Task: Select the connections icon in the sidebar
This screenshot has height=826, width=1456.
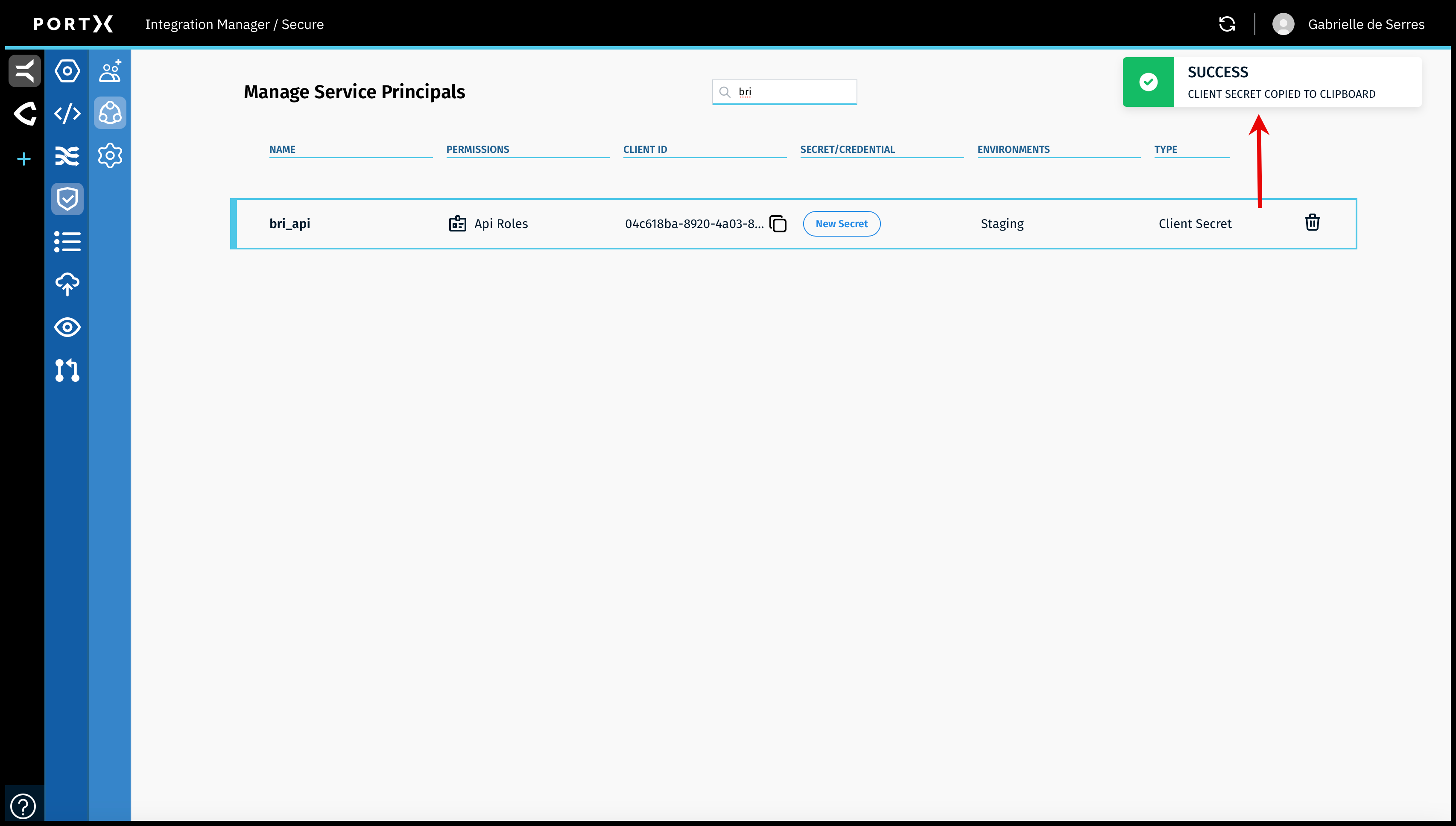Action: coord(109,113)
